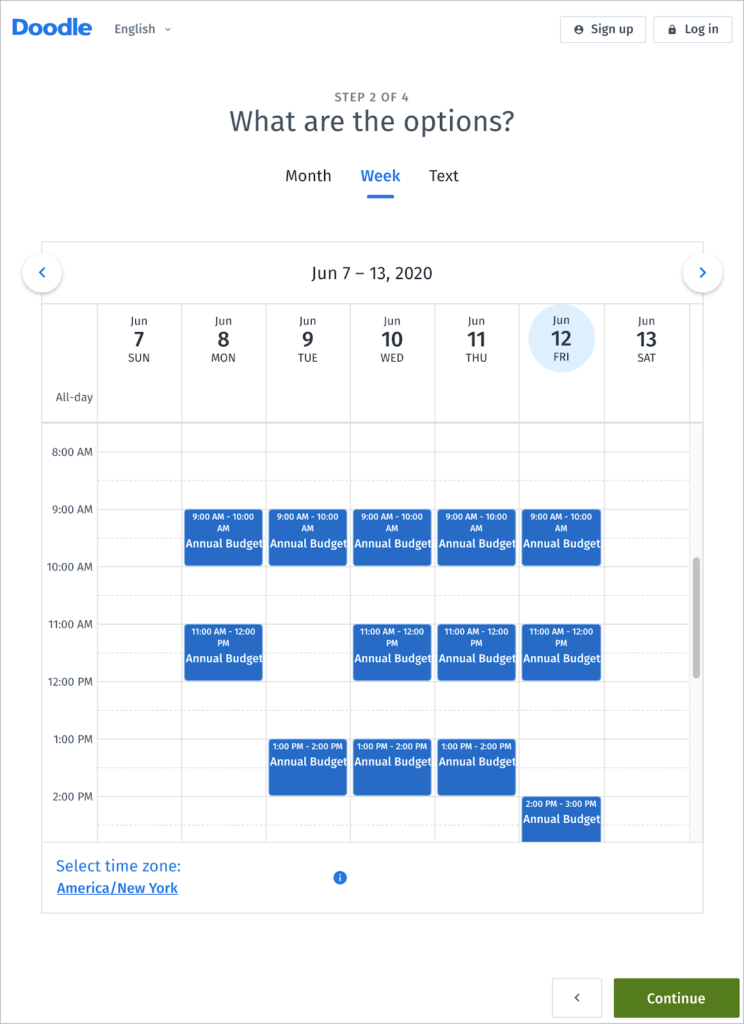Select Friday 2:00 PM Annual Budget slot
The image size is (744, 1024).
point(561,819)
